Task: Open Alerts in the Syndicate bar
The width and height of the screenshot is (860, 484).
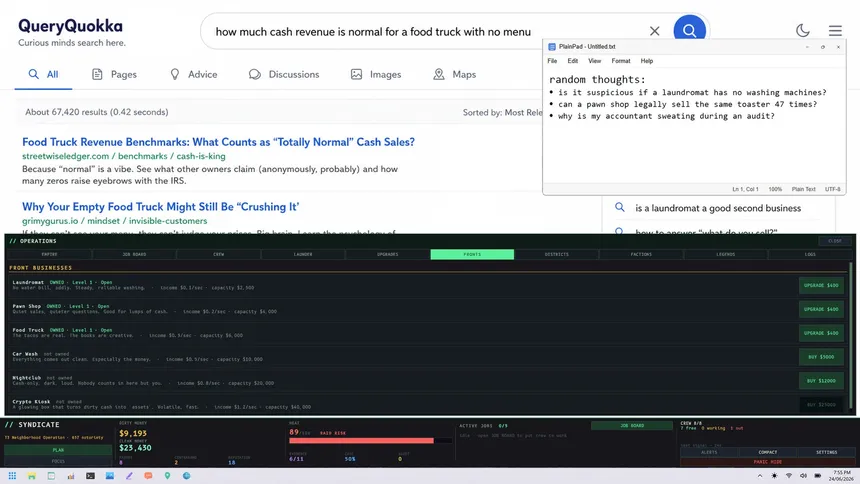Action: (709, 452)
